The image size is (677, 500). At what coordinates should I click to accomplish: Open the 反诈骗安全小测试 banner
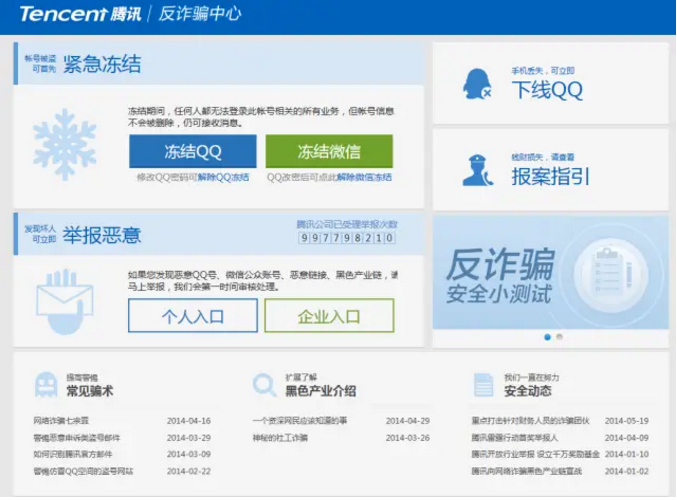(550, 272)
